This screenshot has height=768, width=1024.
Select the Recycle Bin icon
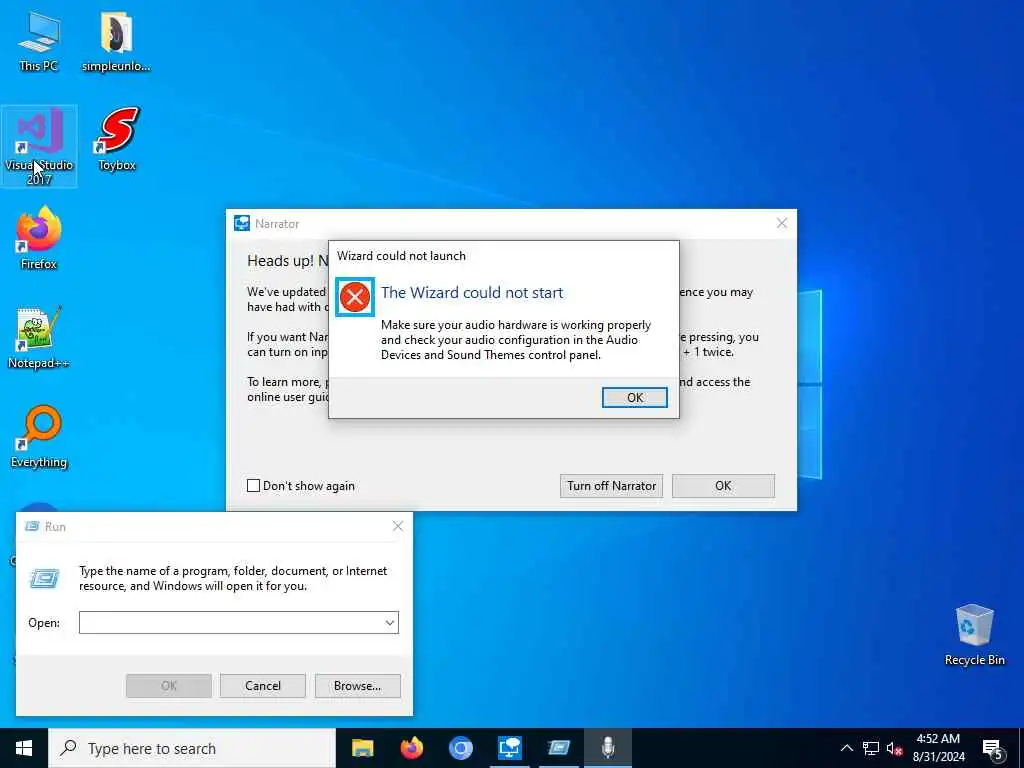(974, 634)
